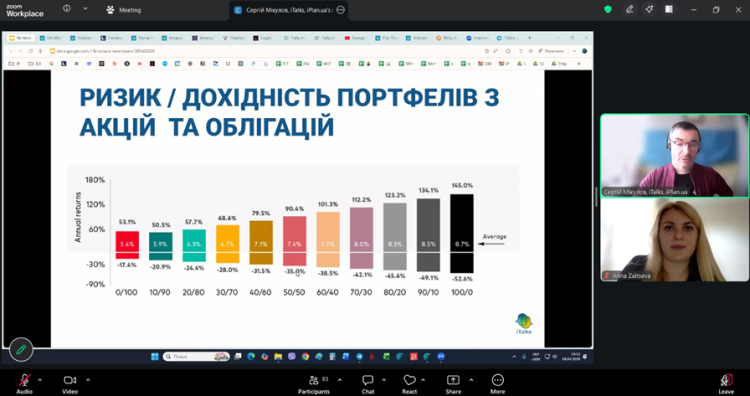Screen dimensions: 750x396
Task: Click the divider handle between share and videos
Action: [x=596, y=197]
